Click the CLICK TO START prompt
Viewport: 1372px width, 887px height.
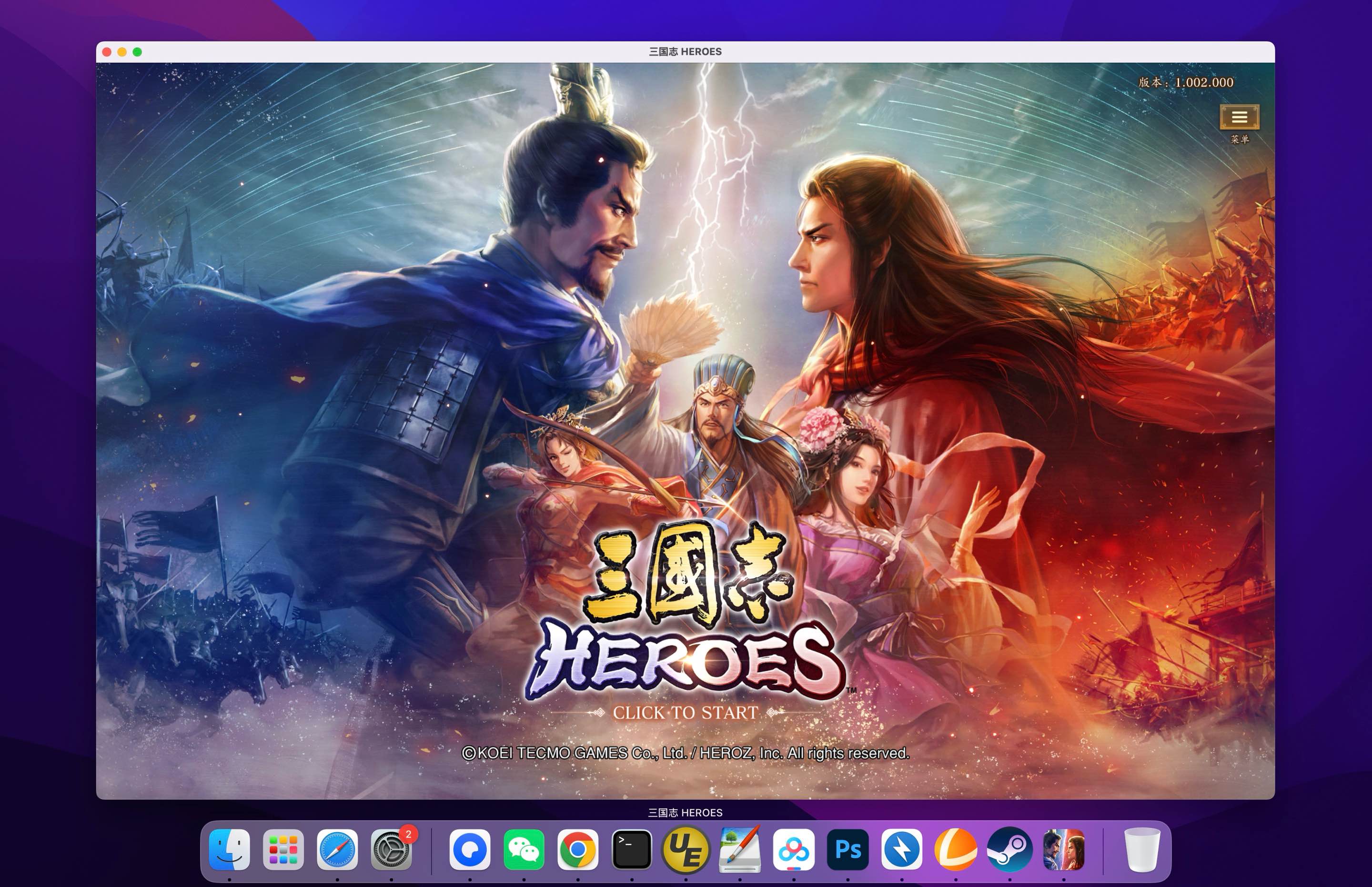point(685,713)
